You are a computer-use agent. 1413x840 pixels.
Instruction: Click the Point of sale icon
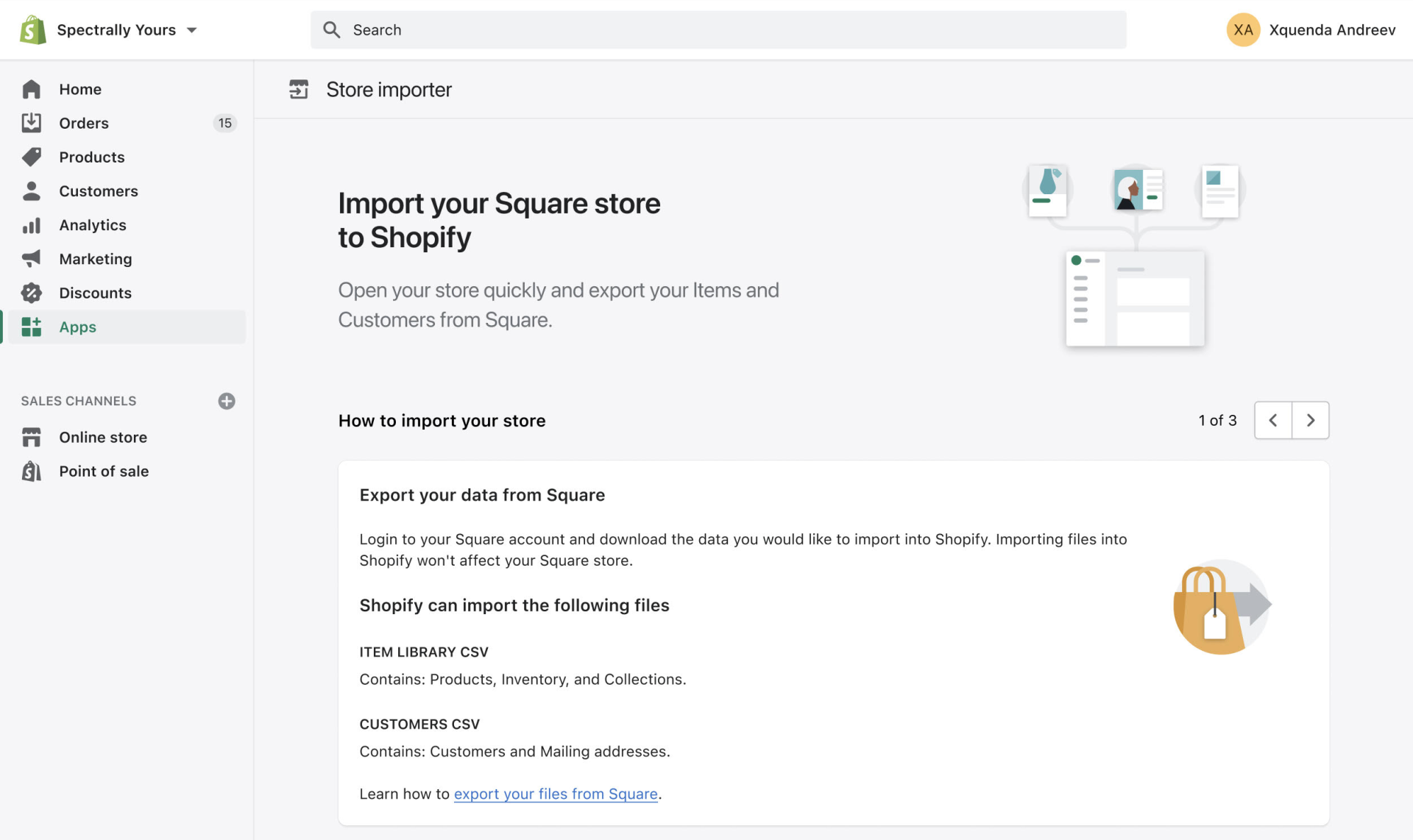coord(32,471)
